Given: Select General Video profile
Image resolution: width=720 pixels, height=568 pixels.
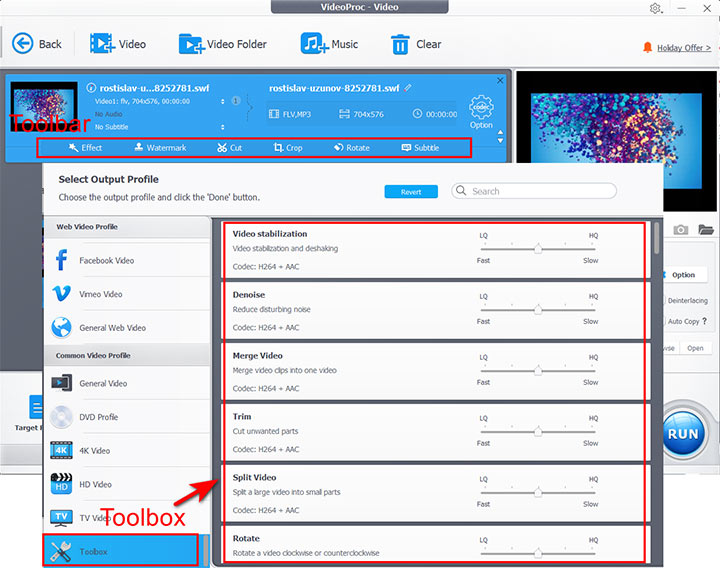Looking at the screenshot, I should (x=127, y=383).
